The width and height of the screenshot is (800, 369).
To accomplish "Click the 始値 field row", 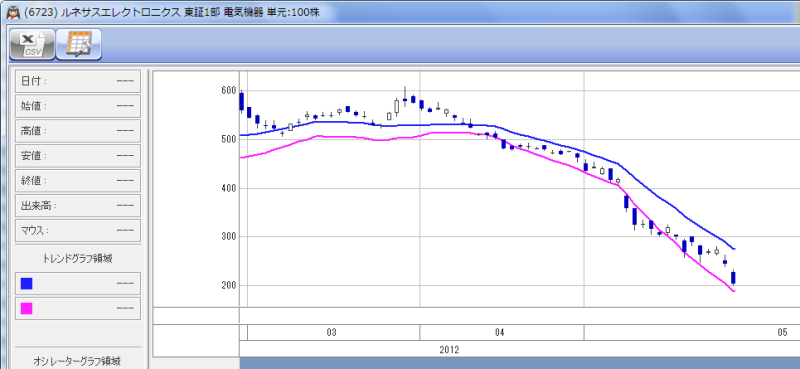I will tap(78, 106).
